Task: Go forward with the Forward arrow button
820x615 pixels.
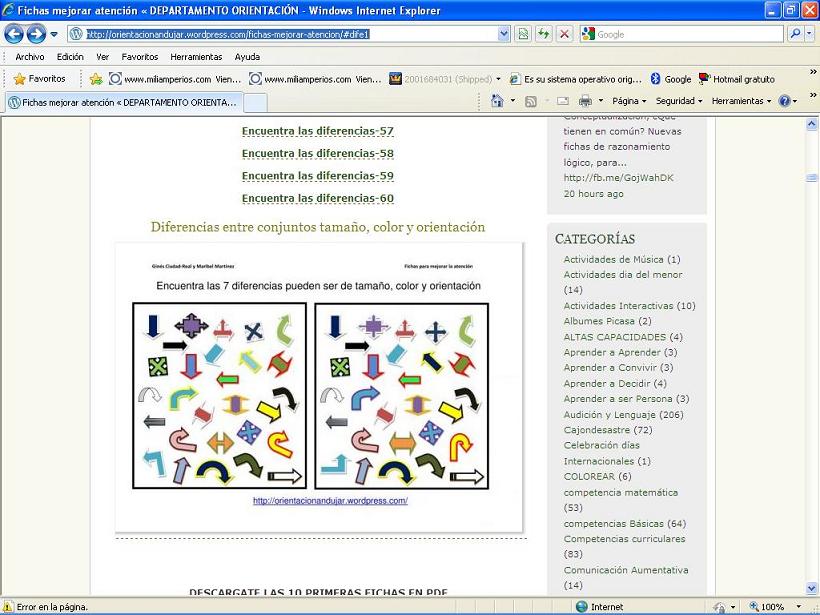Action: [36, 35]
